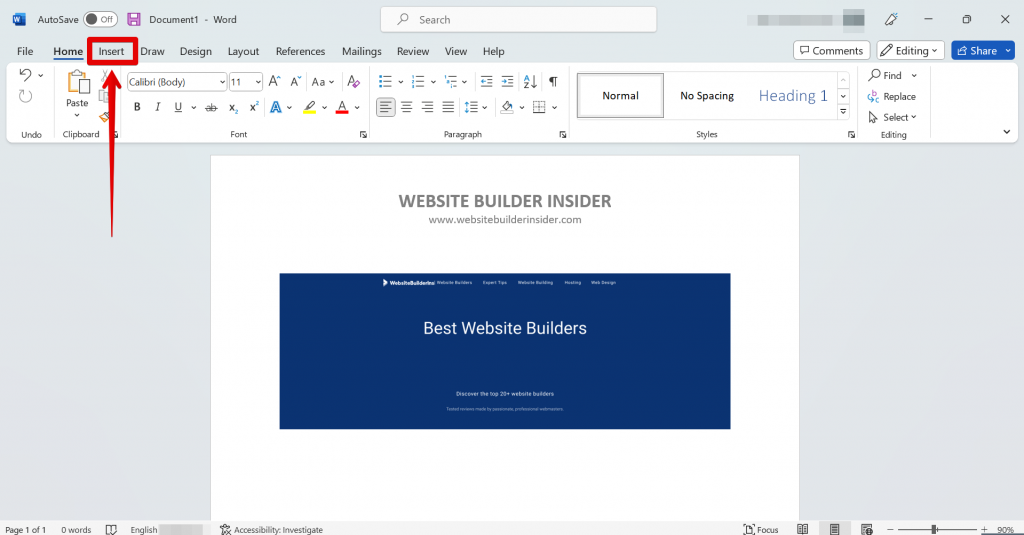Increase paragraph indent
Viewport: 1024px width, 535px height.
pyautogui.click(x=507, y=82)
